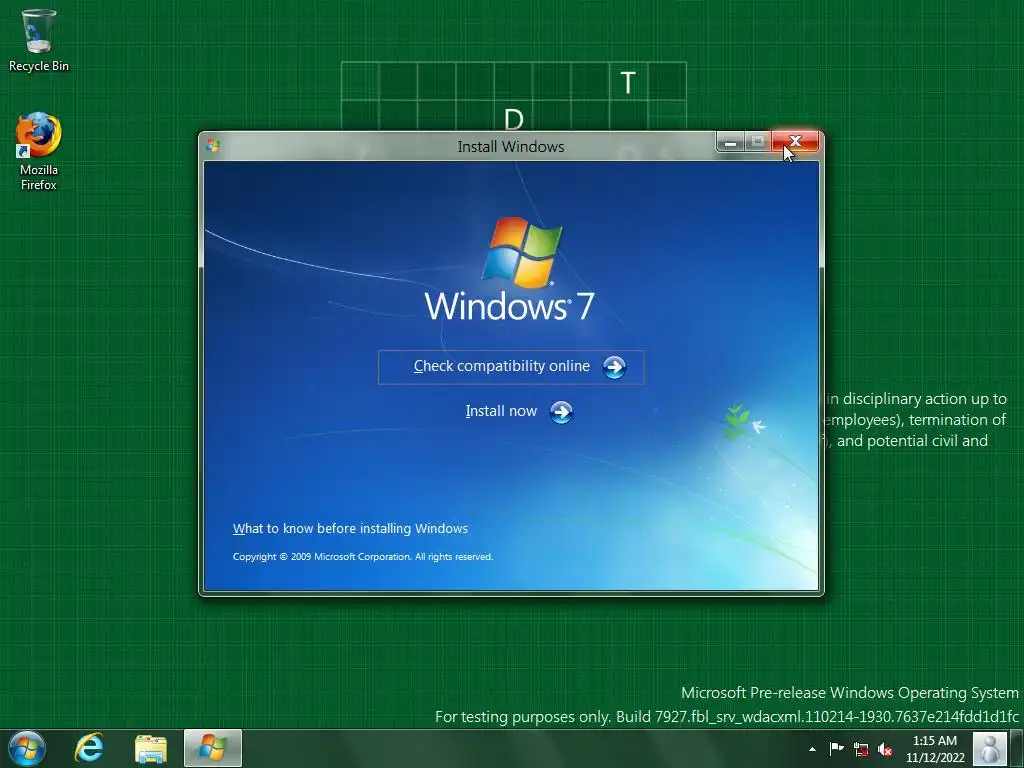Open the Start menu orb
The width and height of the screenshot is (1024, 768).
[x=27, y=748]
